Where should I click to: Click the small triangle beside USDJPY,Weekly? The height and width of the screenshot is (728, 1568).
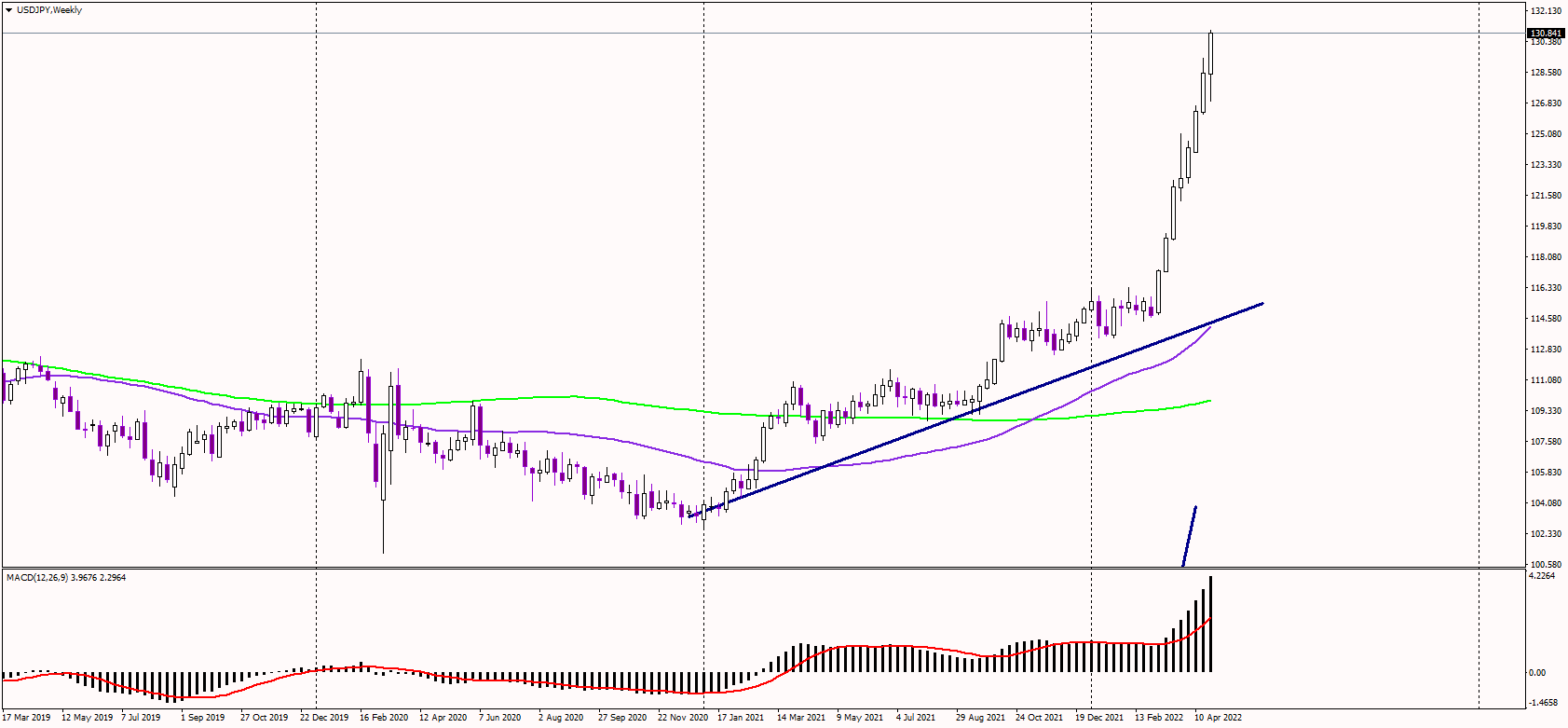point(8,10)
